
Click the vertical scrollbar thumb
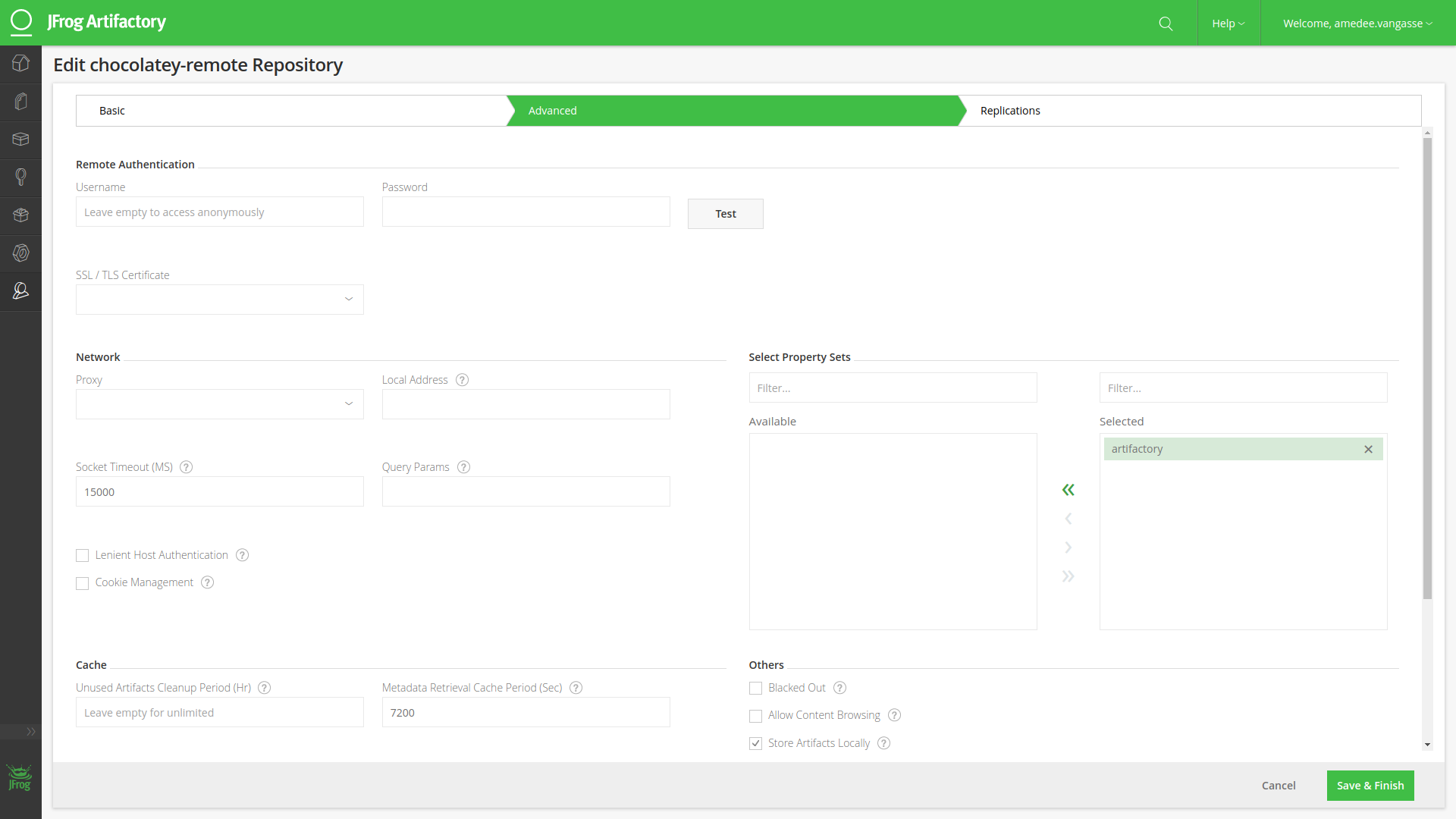(1427, 368)
